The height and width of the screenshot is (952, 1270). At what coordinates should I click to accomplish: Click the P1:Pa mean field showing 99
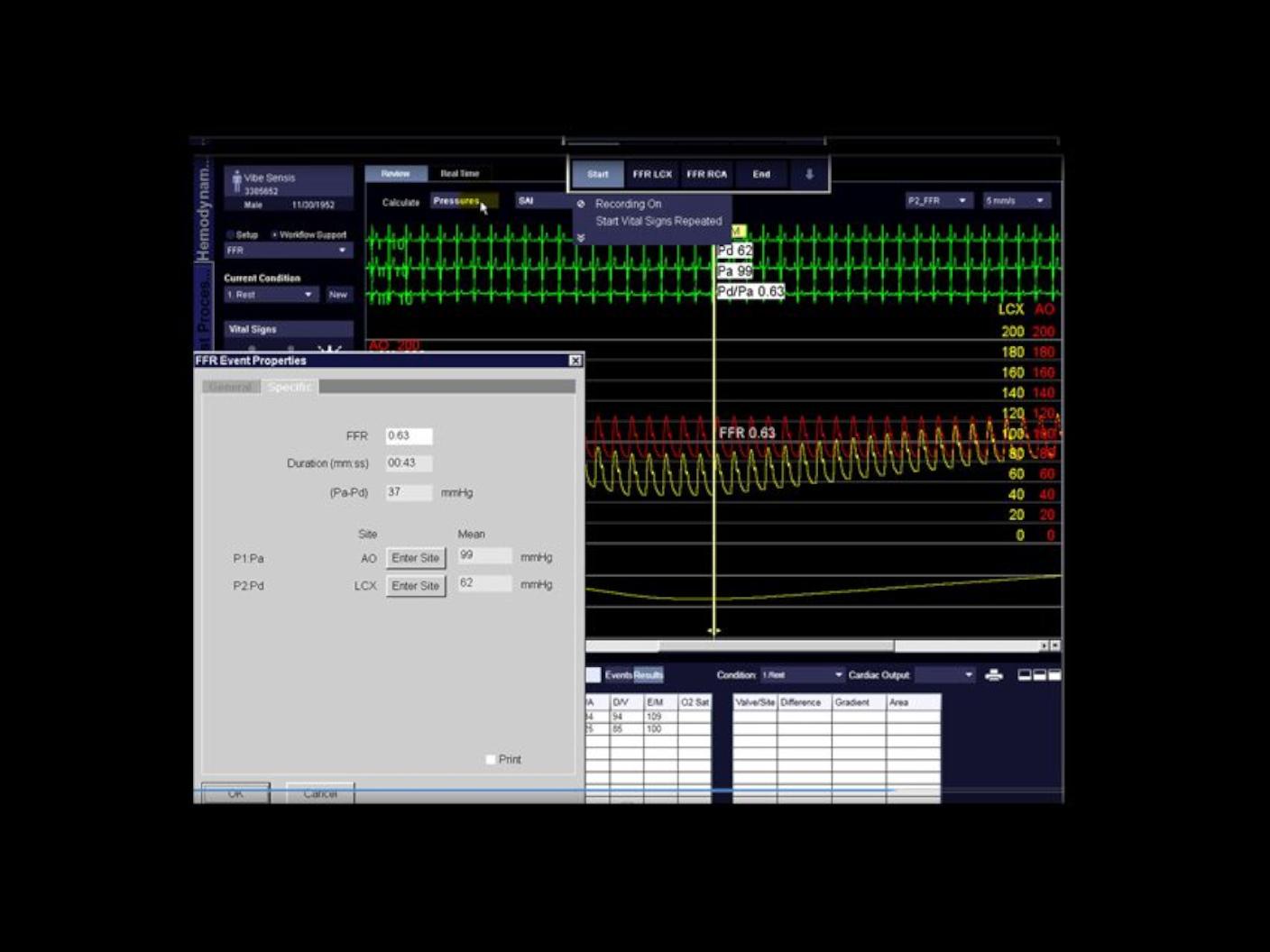tap(484, 556)
